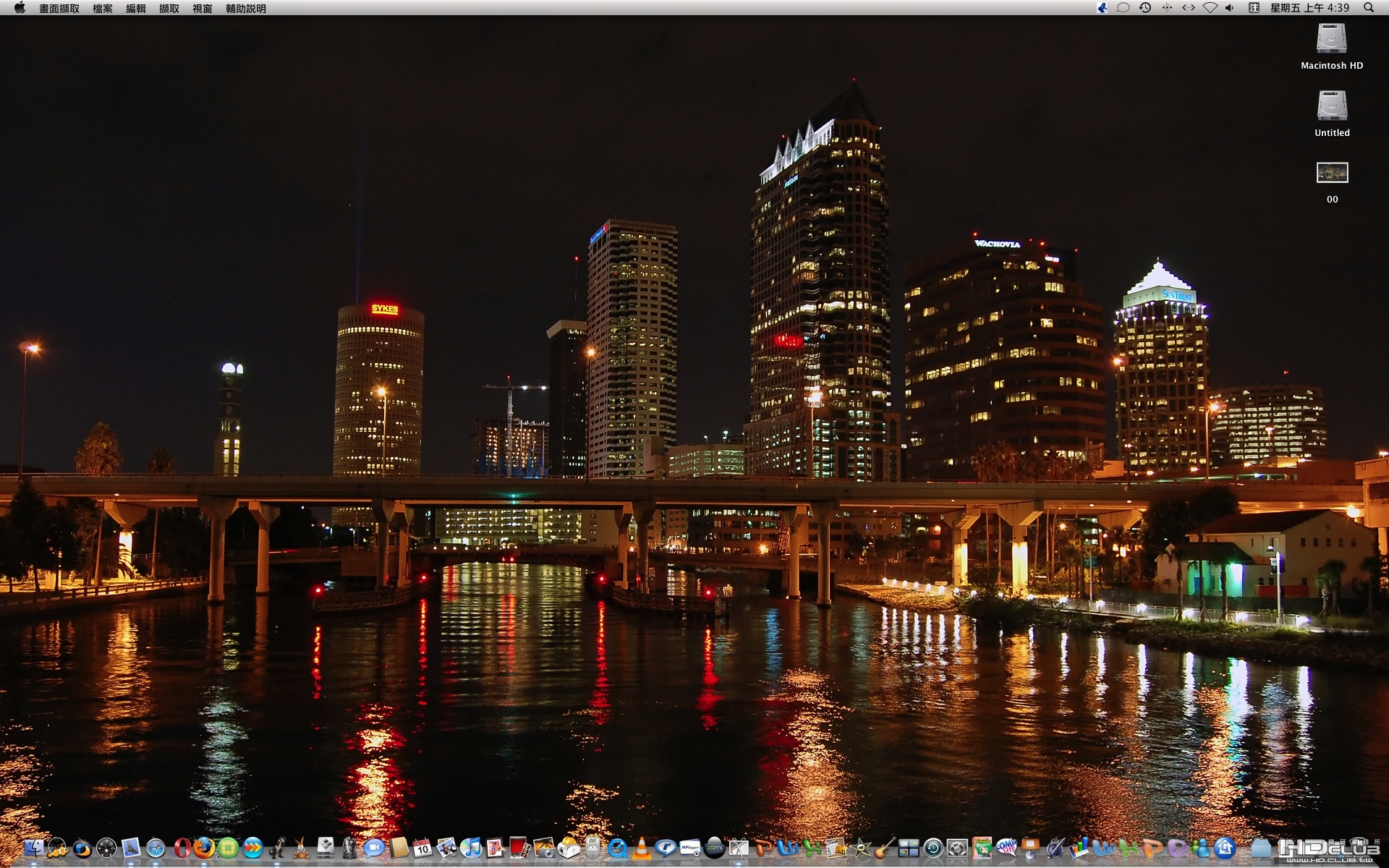Launch Time Machine from the dock
This screenshot has width=1389, height=868.
click(x=933, y=848)
